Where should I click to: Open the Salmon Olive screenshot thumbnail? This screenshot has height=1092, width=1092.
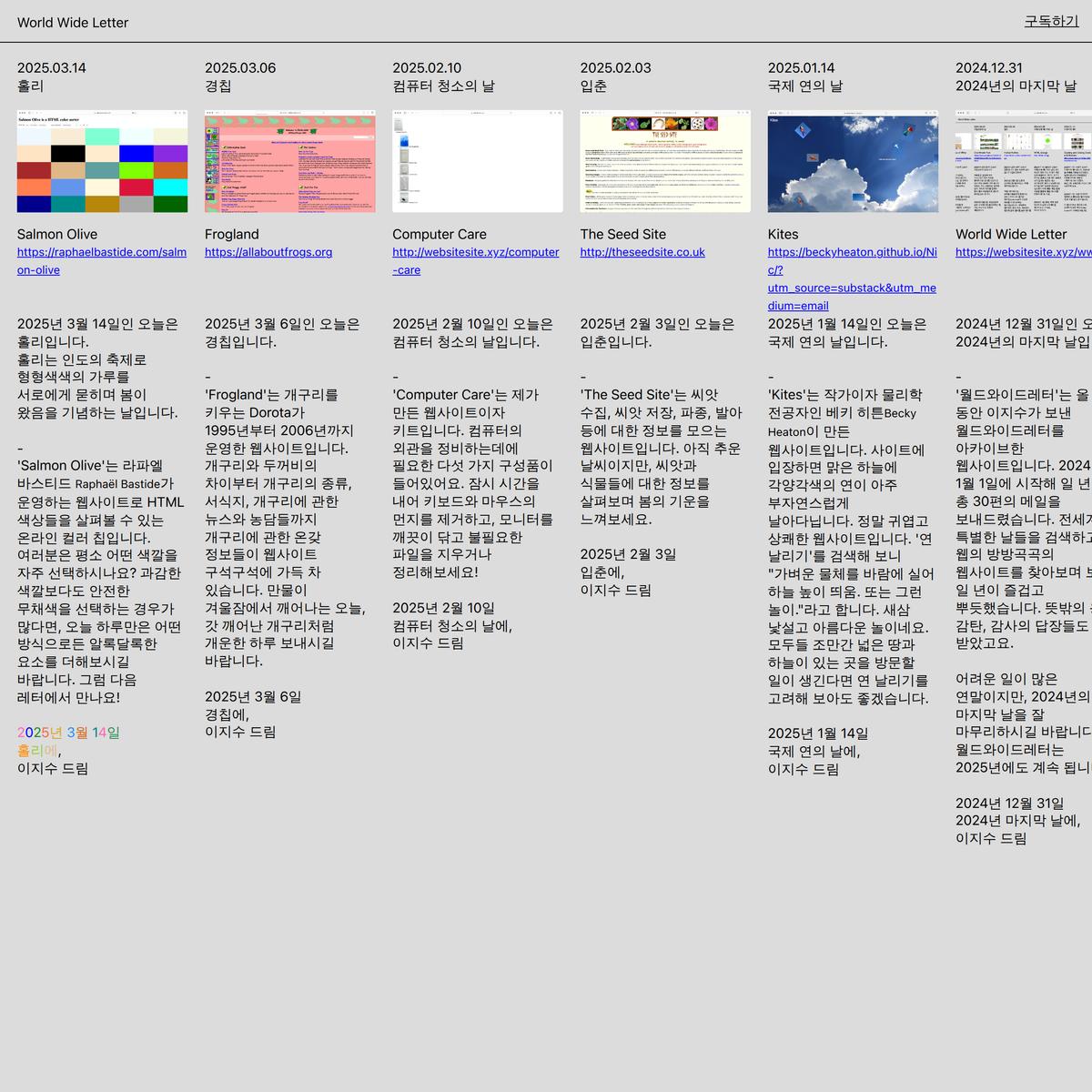tap(102, 161)
